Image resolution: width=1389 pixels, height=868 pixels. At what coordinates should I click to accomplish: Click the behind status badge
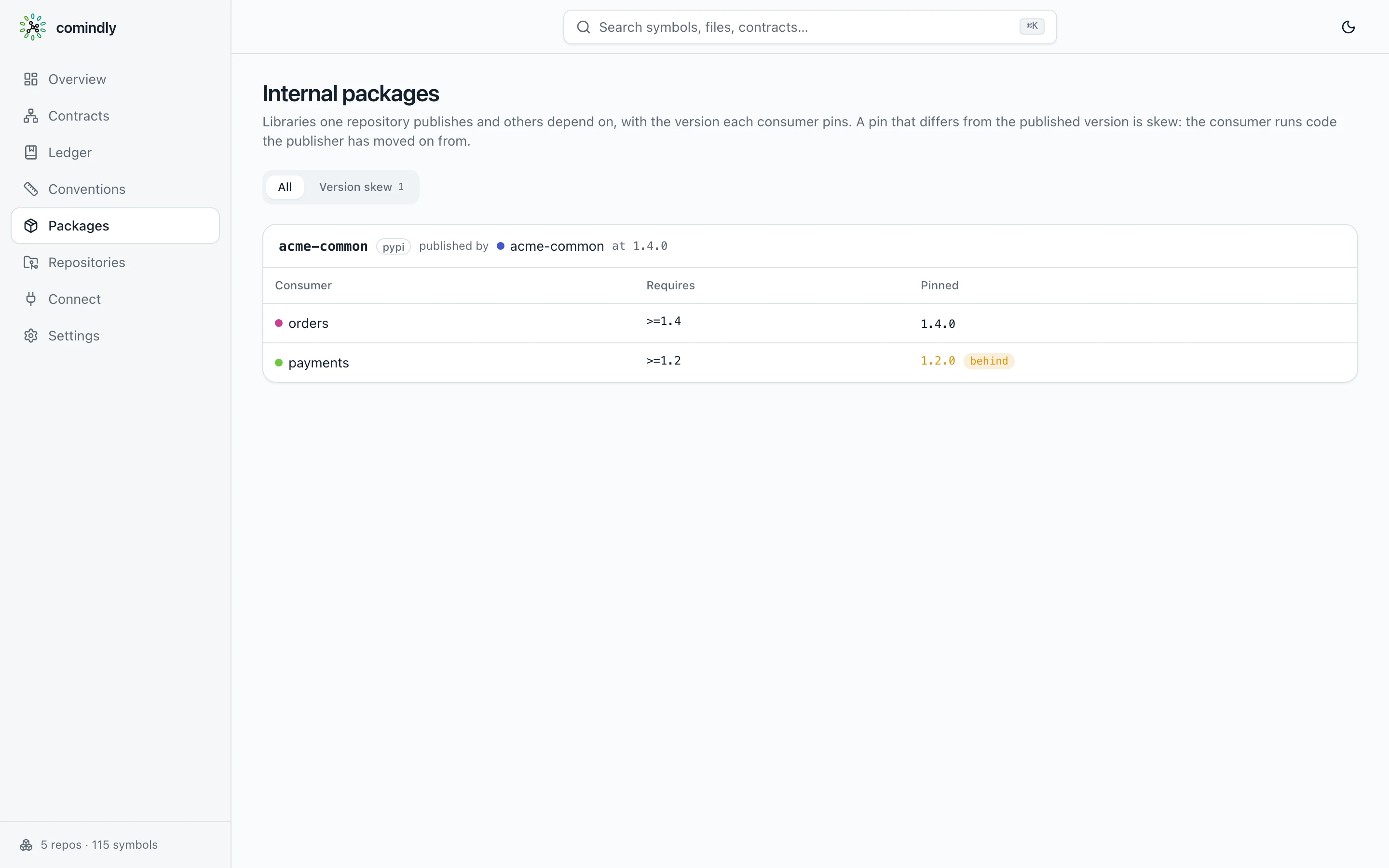[x=989, y=361]
